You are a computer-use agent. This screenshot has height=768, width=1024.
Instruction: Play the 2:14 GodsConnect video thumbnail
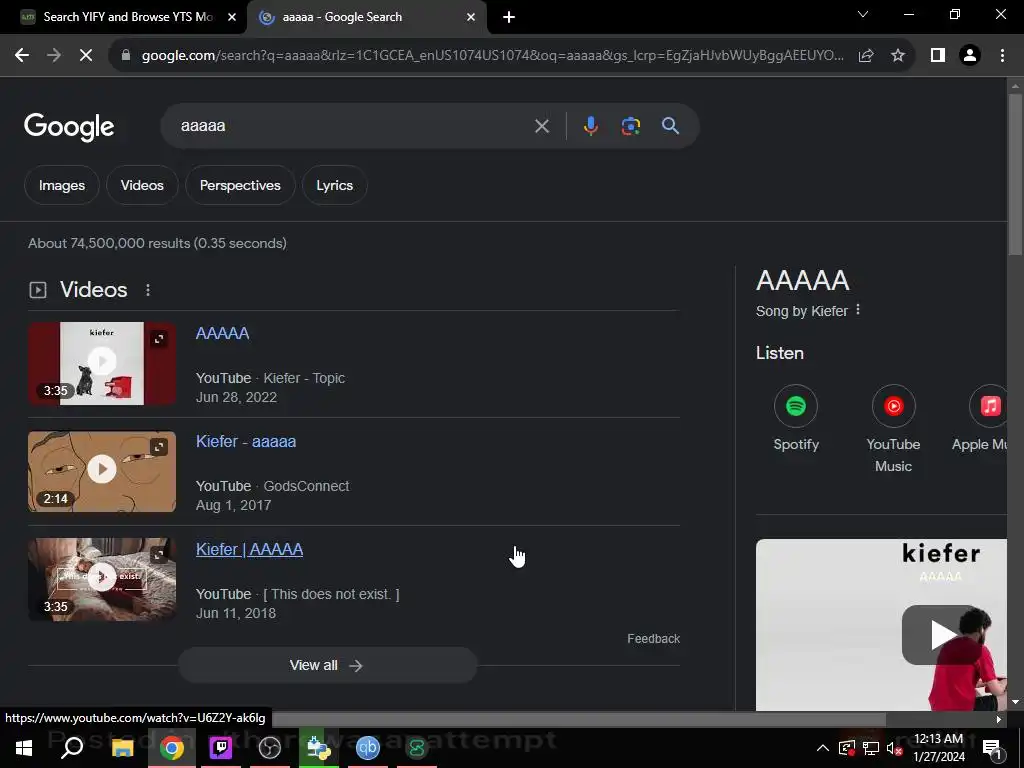click(x=102, y=471)
